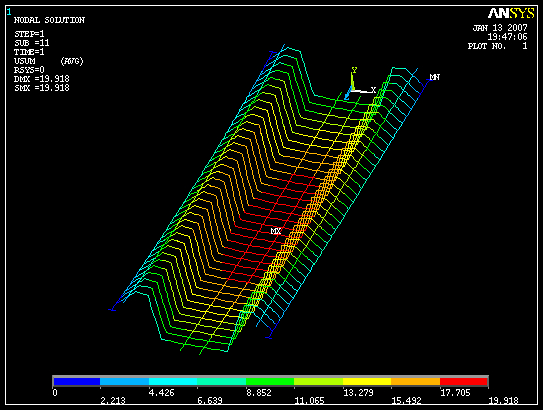Click the DMX =19.918 value
The image size is (543, 410).
(42, 79)
